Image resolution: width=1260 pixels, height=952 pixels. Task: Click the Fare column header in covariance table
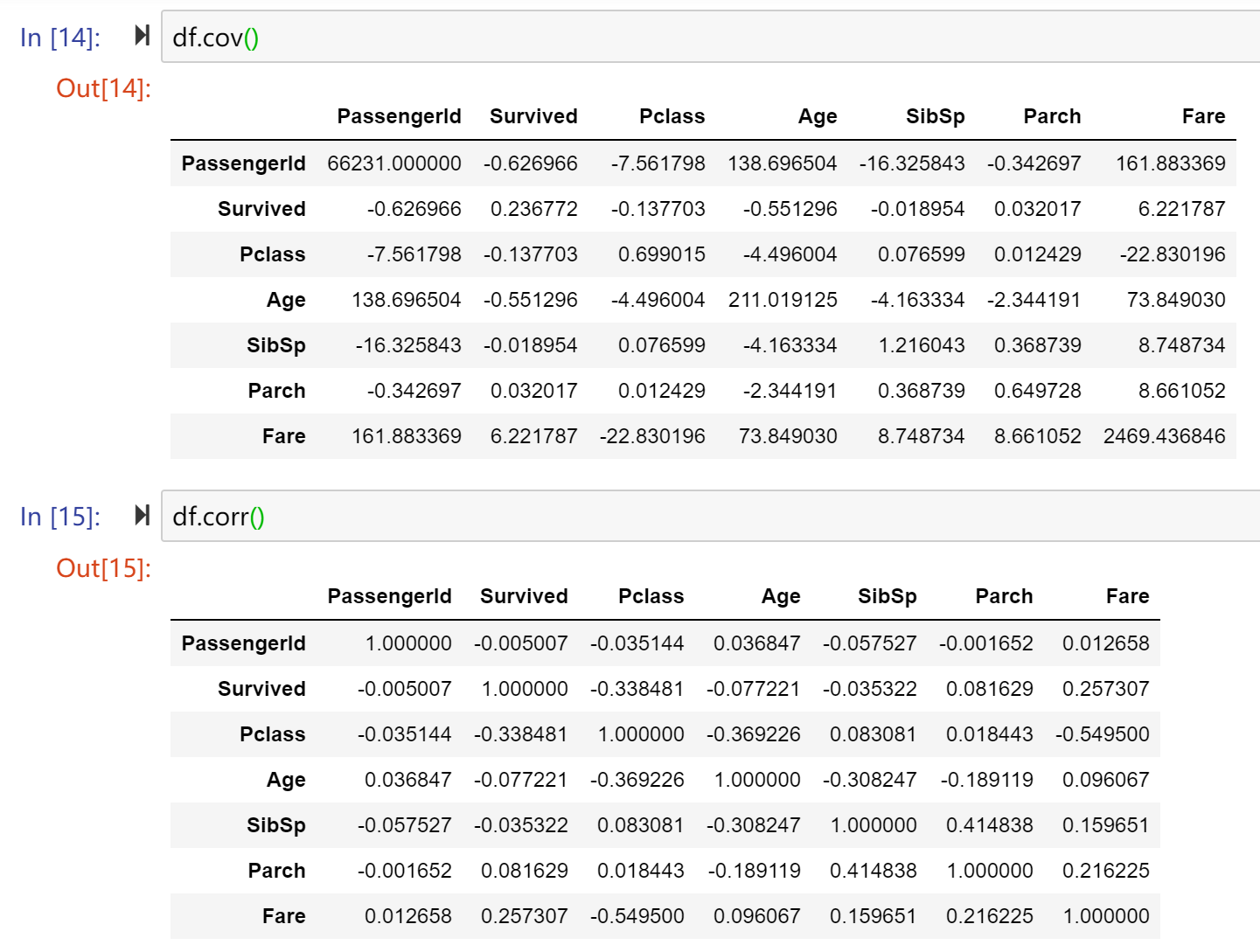[1203, 116]
